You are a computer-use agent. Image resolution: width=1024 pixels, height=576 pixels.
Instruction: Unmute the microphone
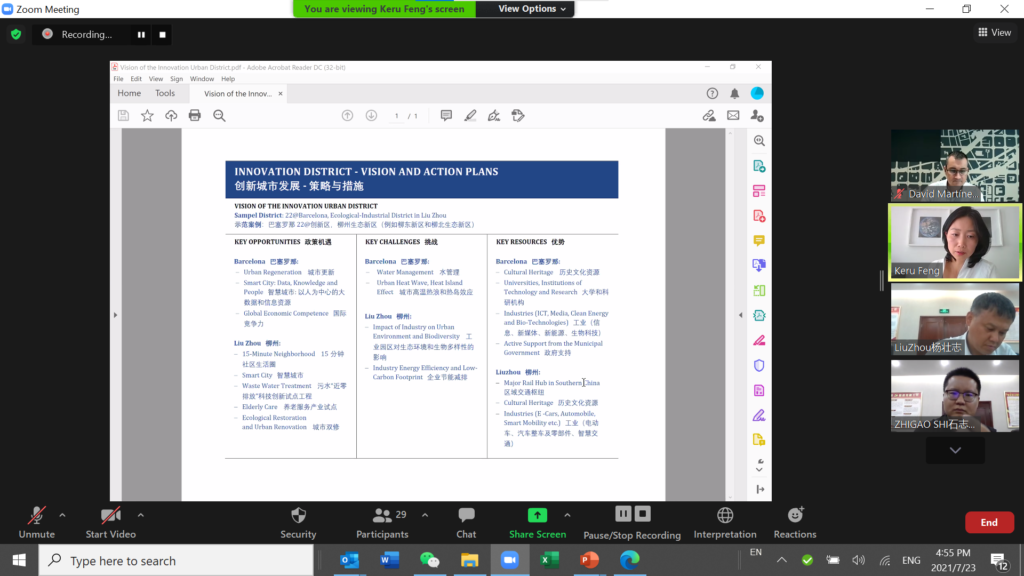pos(37,516)
